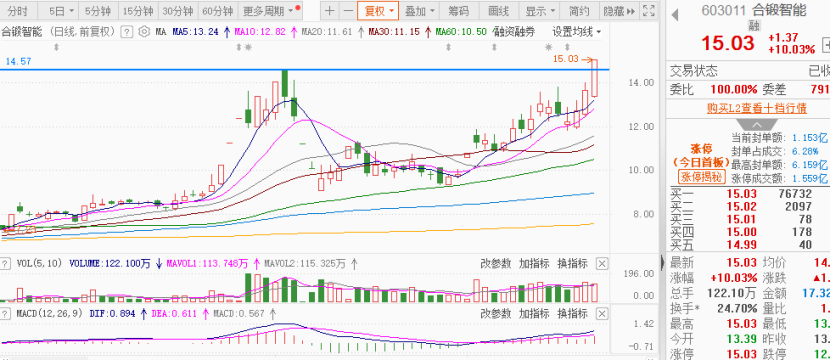The height and width of the screenshot is (360, 830).
Task: Open the 更多周期 dropdown
Action: (270, 11)
